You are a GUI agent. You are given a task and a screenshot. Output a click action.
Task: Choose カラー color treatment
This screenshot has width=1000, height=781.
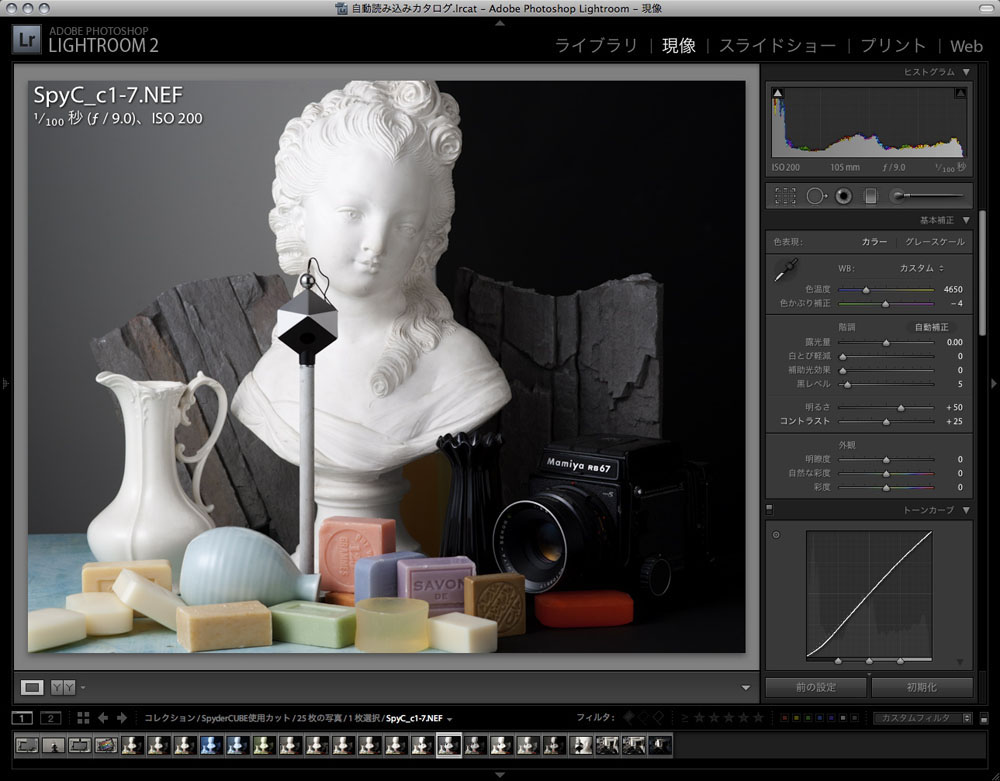tap(874, 242)
